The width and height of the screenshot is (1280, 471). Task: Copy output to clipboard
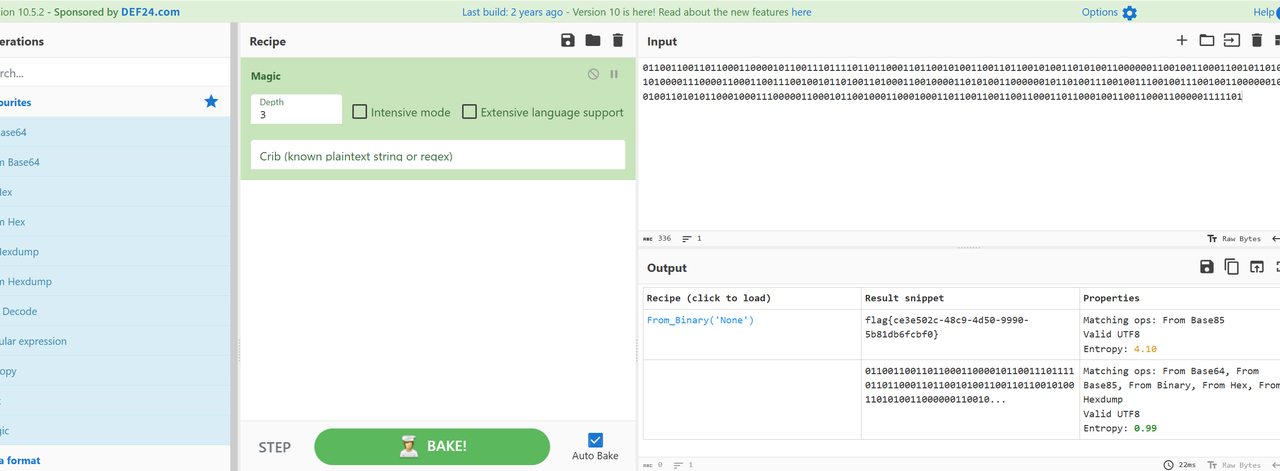coord(1231,267)
